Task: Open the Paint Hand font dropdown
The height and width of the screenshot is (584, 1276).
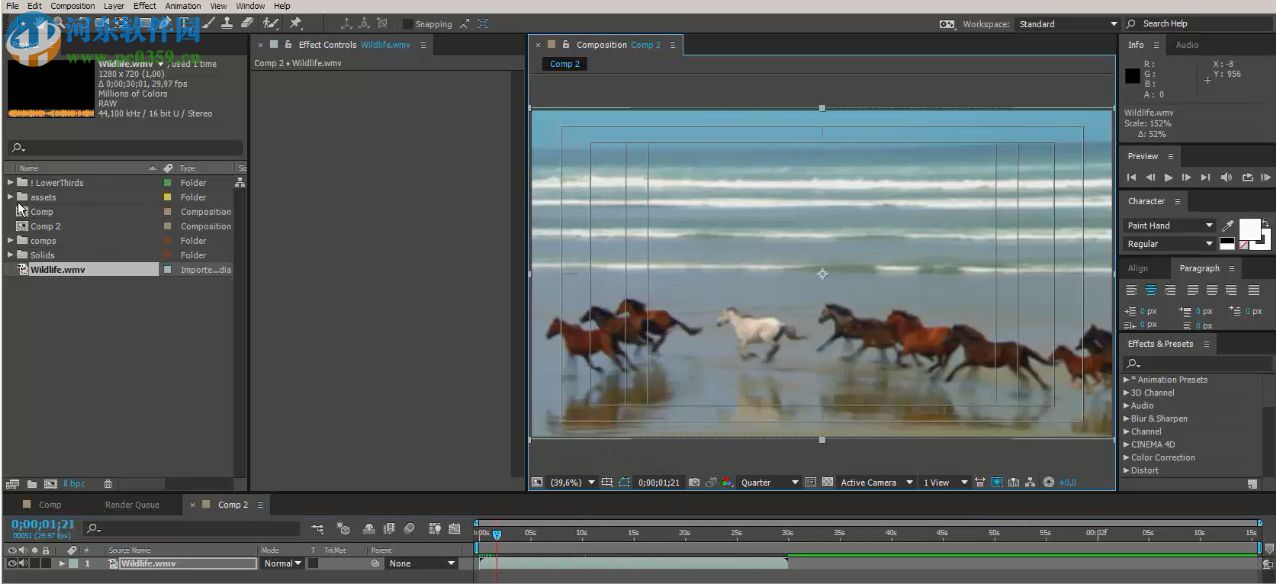Action: [1168, 226]
